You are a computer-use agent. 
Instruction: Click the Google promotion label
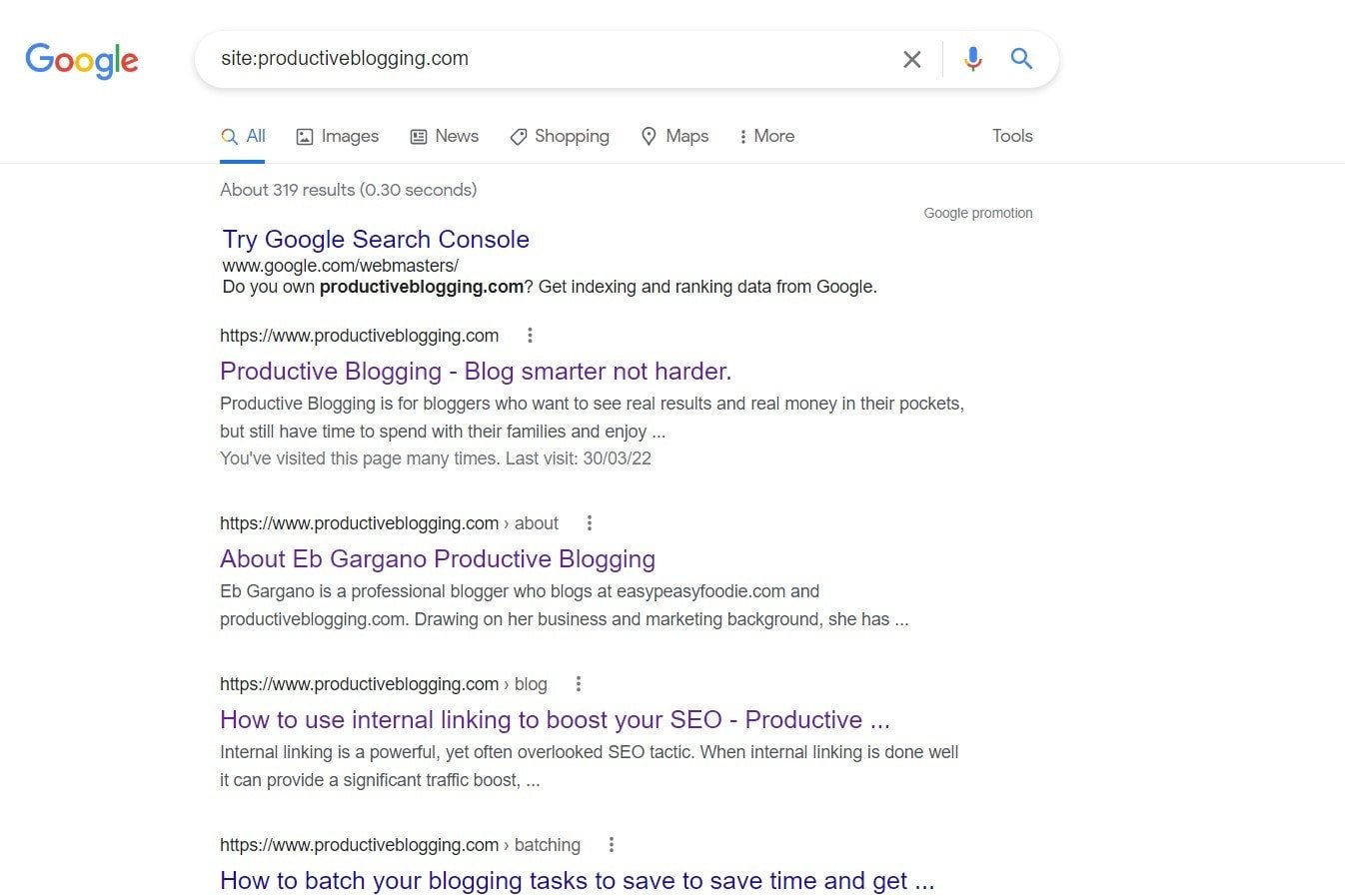[978, 213]
